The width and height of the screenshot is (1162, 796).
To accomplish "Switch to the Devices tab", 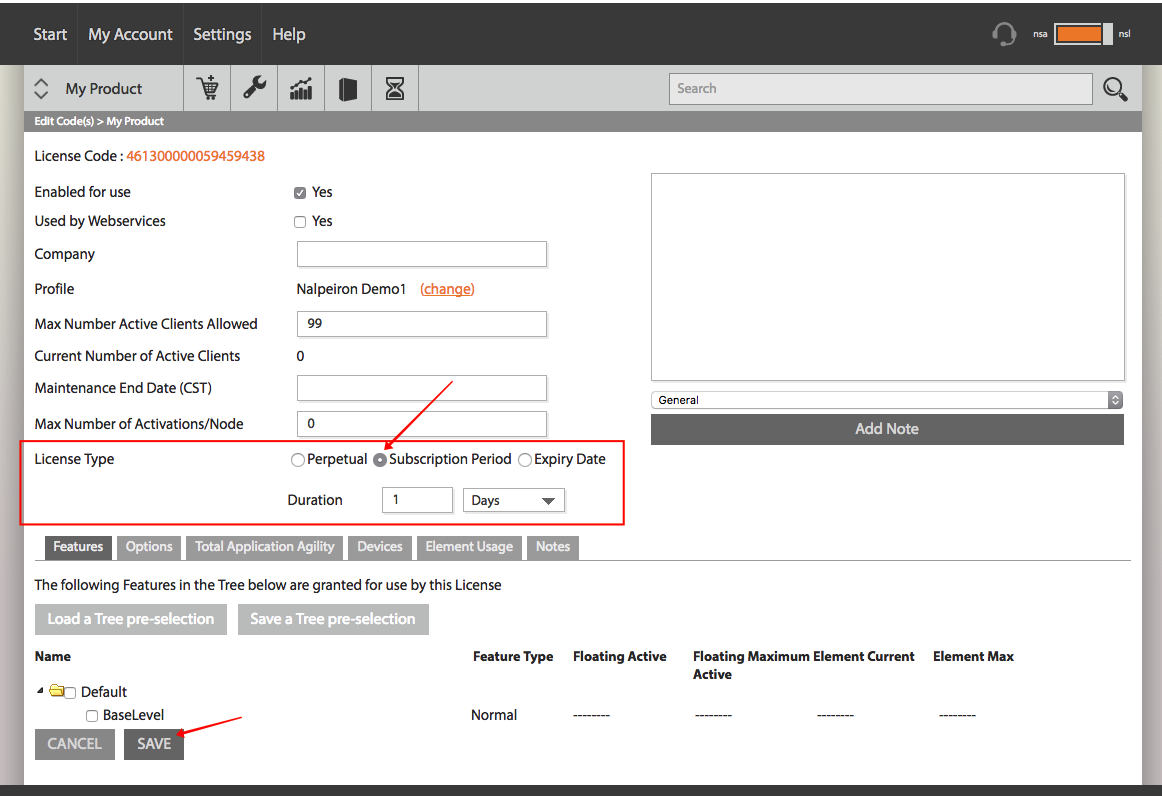I will tap(379, 547).
